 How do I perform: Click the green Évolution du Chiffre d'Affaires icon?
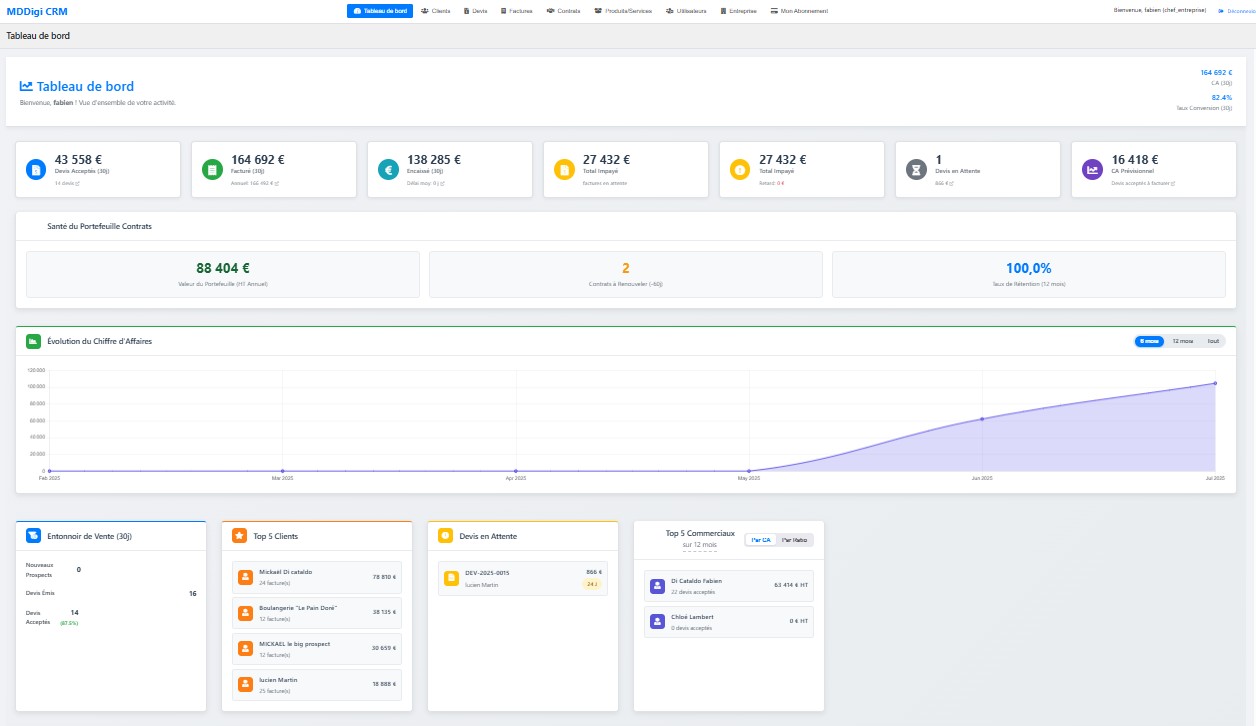33,341
